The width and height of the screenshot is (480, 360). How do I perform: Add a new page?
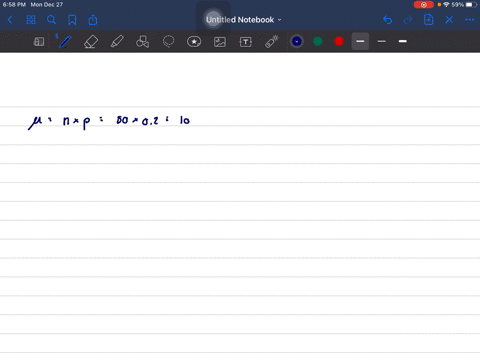(x=429, y=20)
